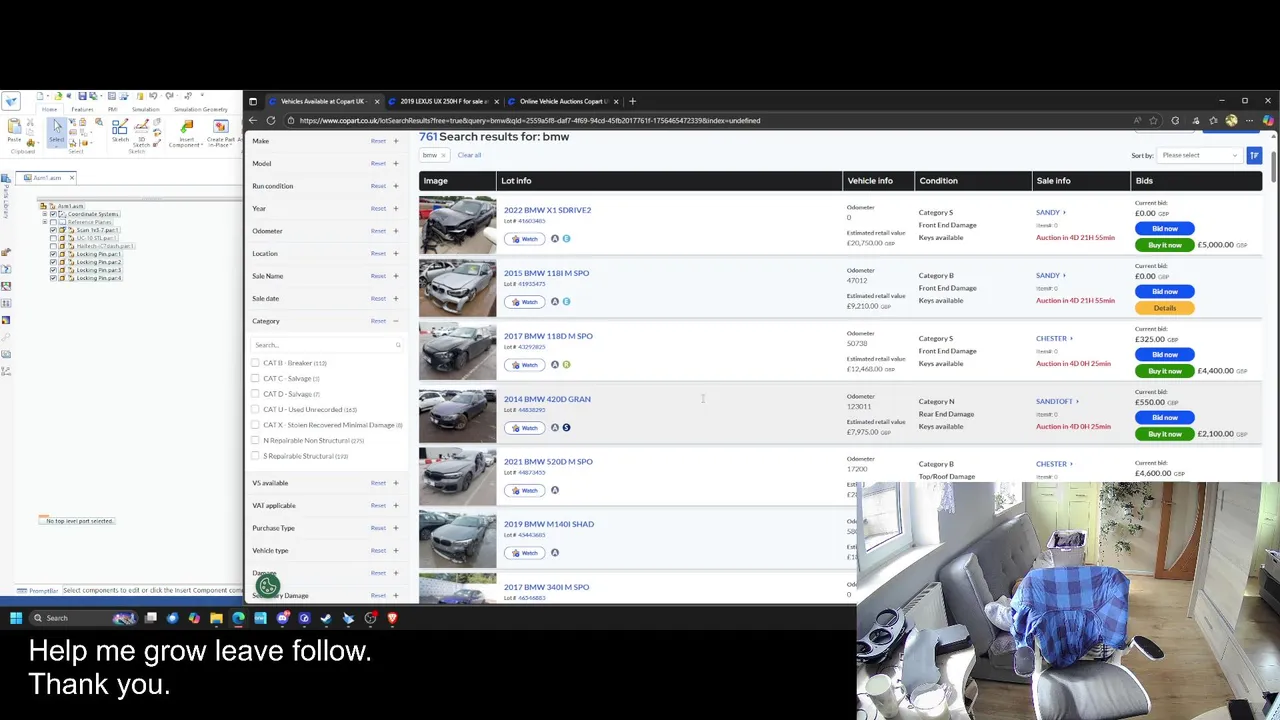Tick the CAT B - Breaker checkbox
Screen dimensions: 1280x720
(x=255, y=363)
